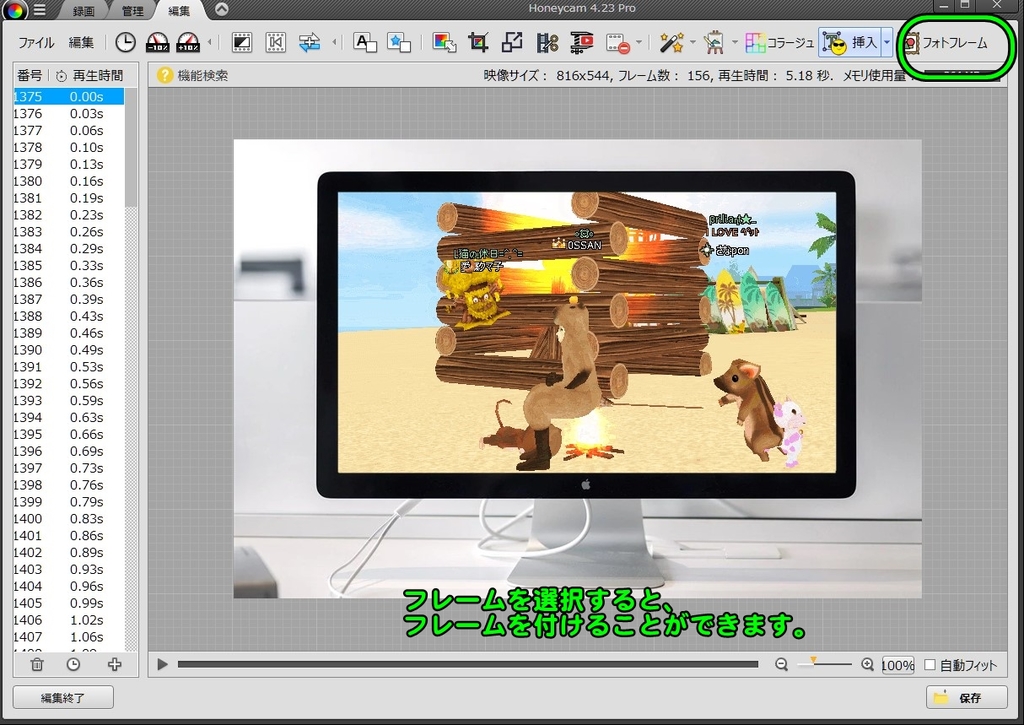Select frame 1395 at 0.66s
Screen dimensions: 1024x725
(x=68, y=434)
